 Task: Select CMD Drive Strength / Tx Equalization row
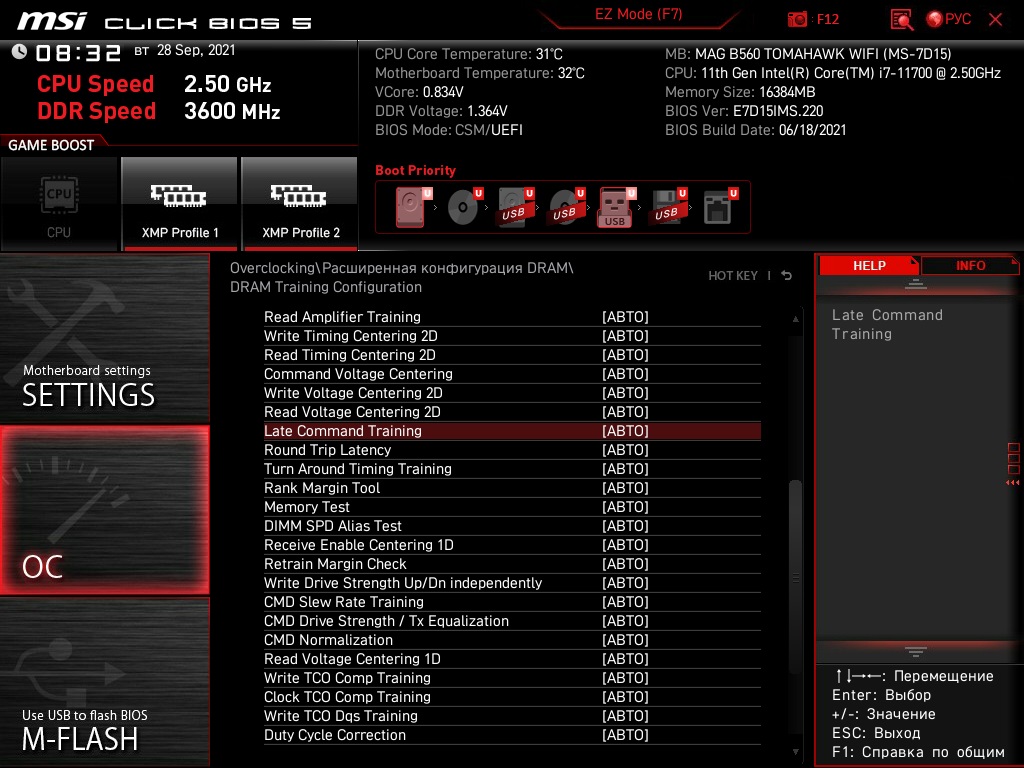(x=512, y=620)
